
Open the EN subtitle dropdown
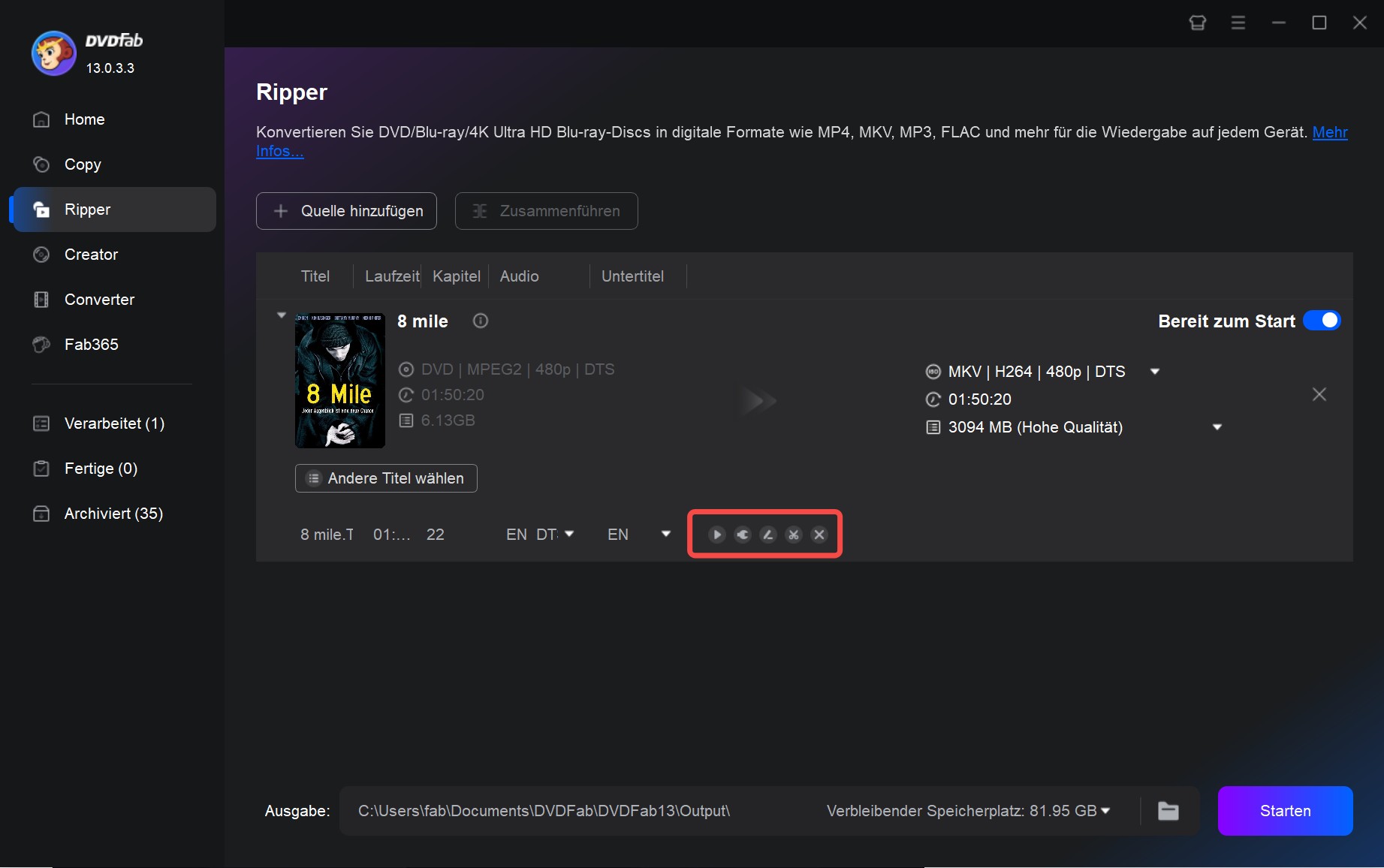tap(665, 534)
